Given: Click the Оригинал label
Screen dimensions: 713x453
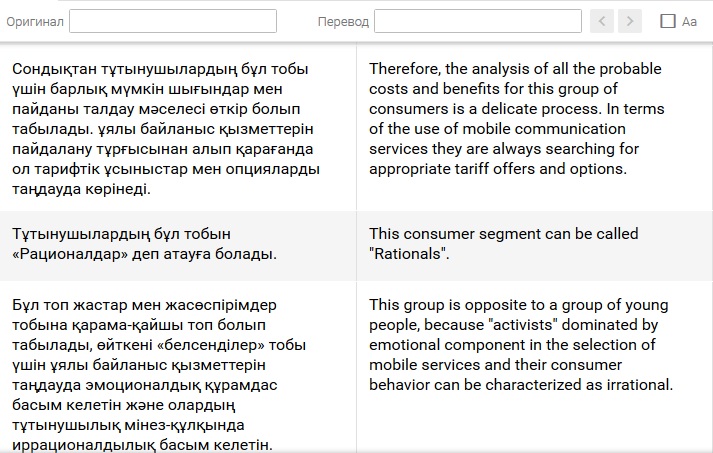Looking at the screenshot, I should point(35,21).
